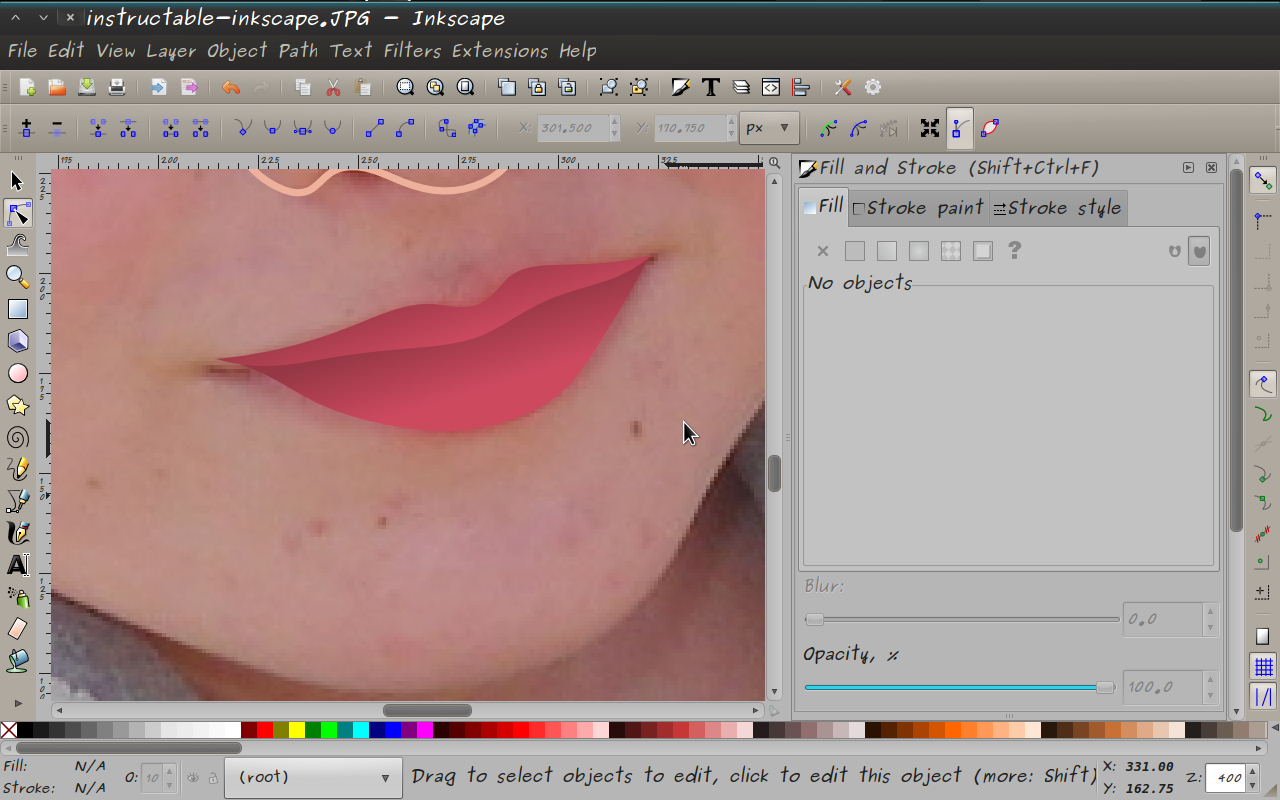Open the Filters menu
1280x800 pixels.
413,50
